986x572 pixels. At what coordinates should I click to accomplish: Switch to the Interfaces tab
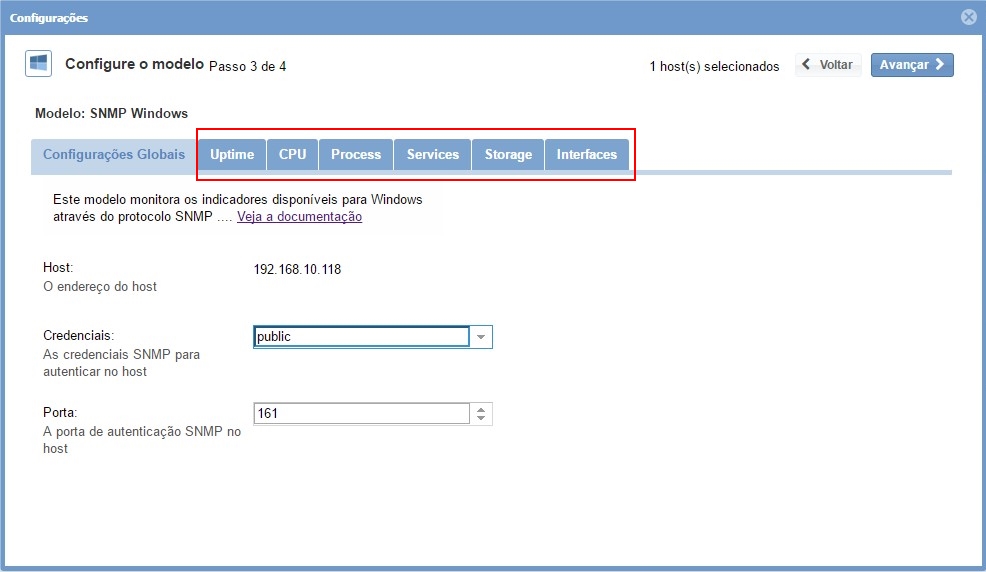587,155
